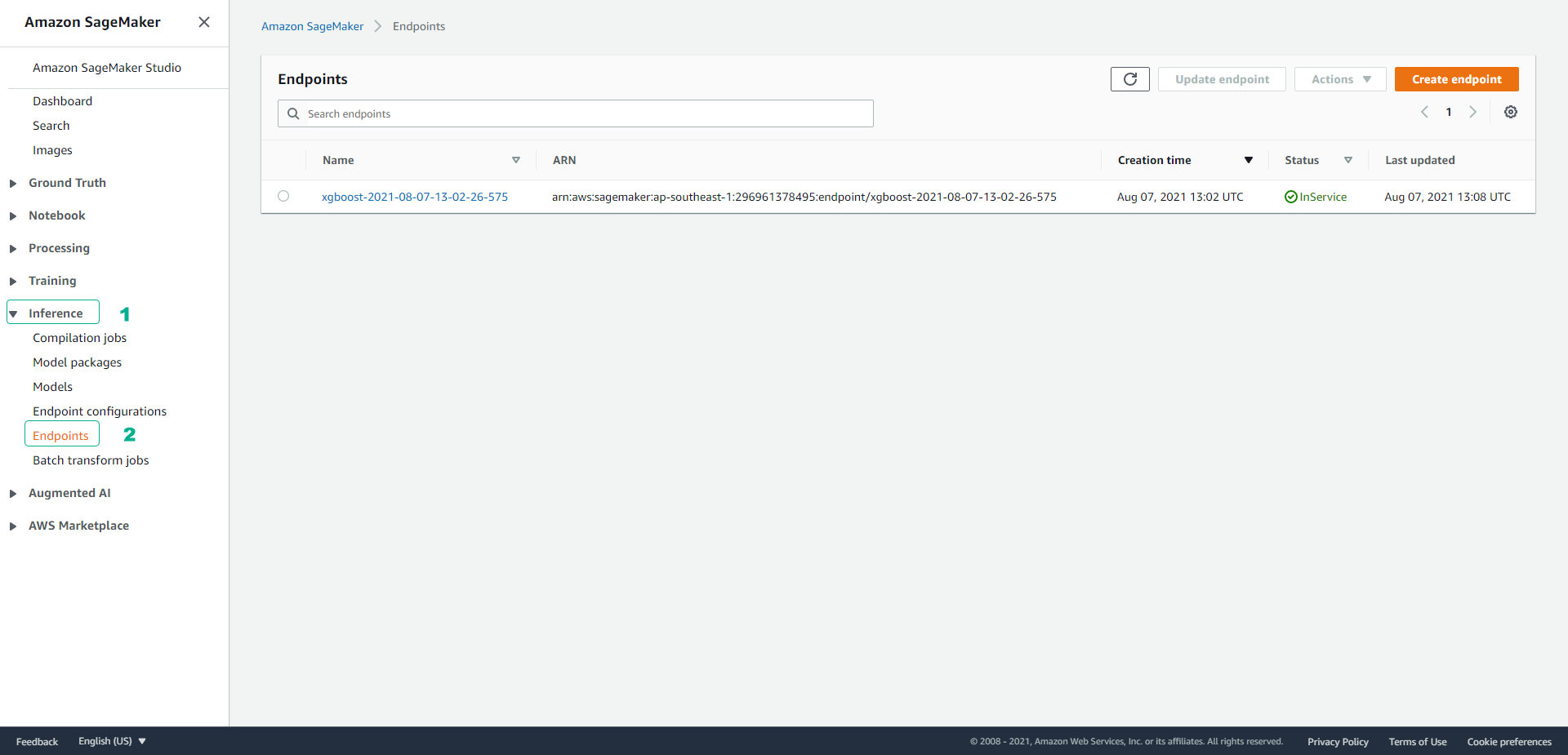1568x755 pixels.
Task: Click the InService status text
Action: [1323, 197]
